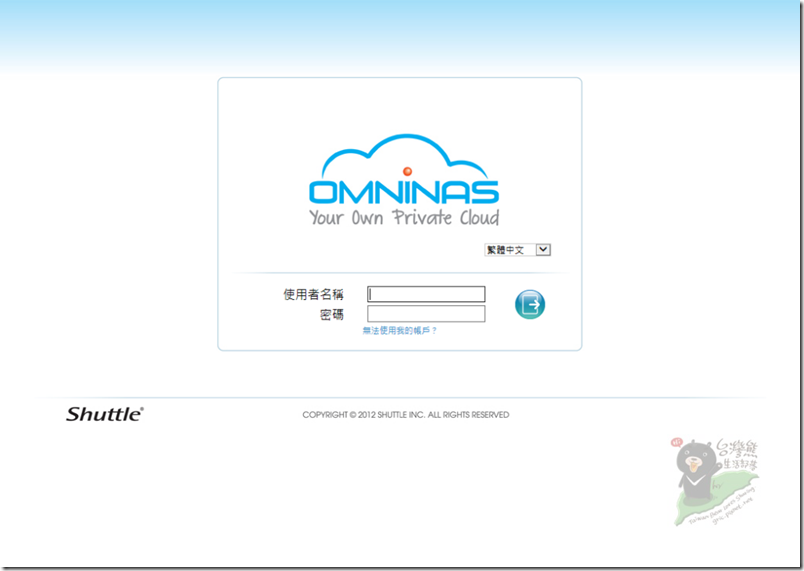Click the Copyright 2012 Shuttle Inc. text
The image size is (804, 571).
pos(406,415)
